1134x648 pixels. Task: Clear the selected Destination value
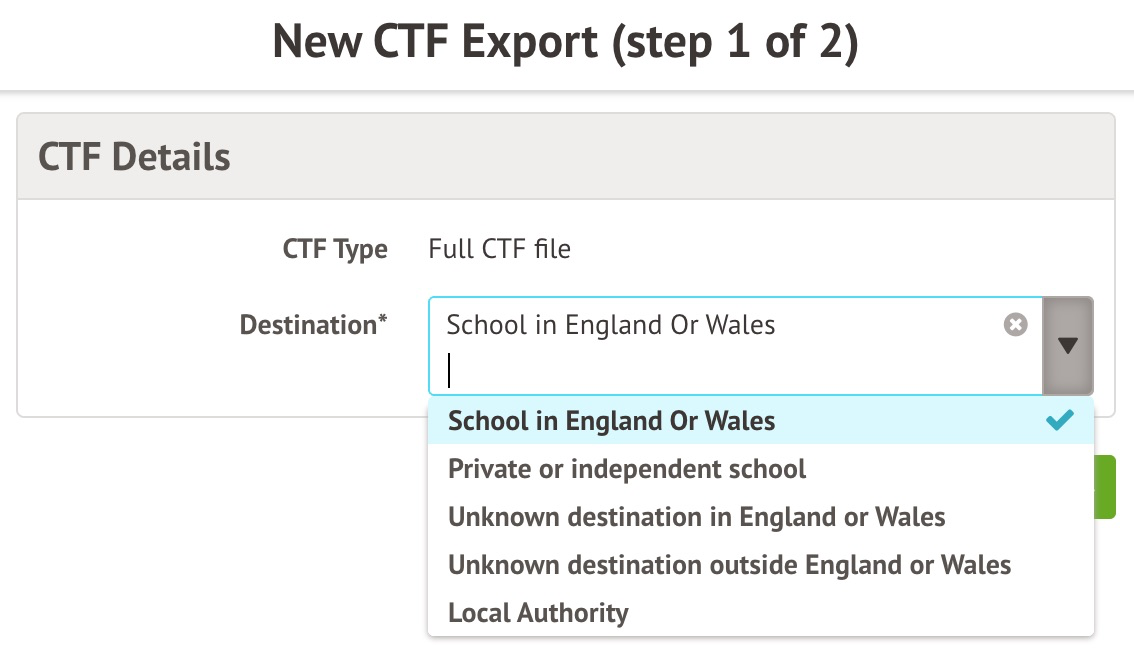[1015, 325]
